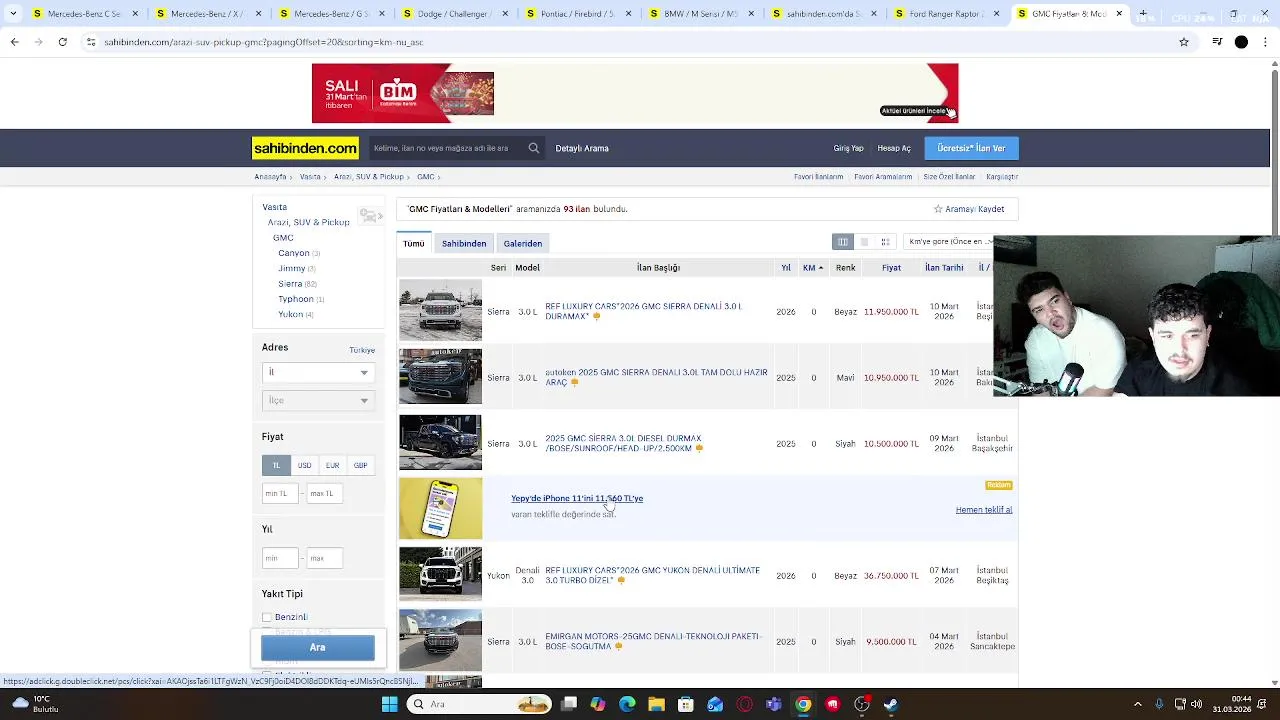
Task: Open the Sierra (82) category link
Action: coord(297,284)
